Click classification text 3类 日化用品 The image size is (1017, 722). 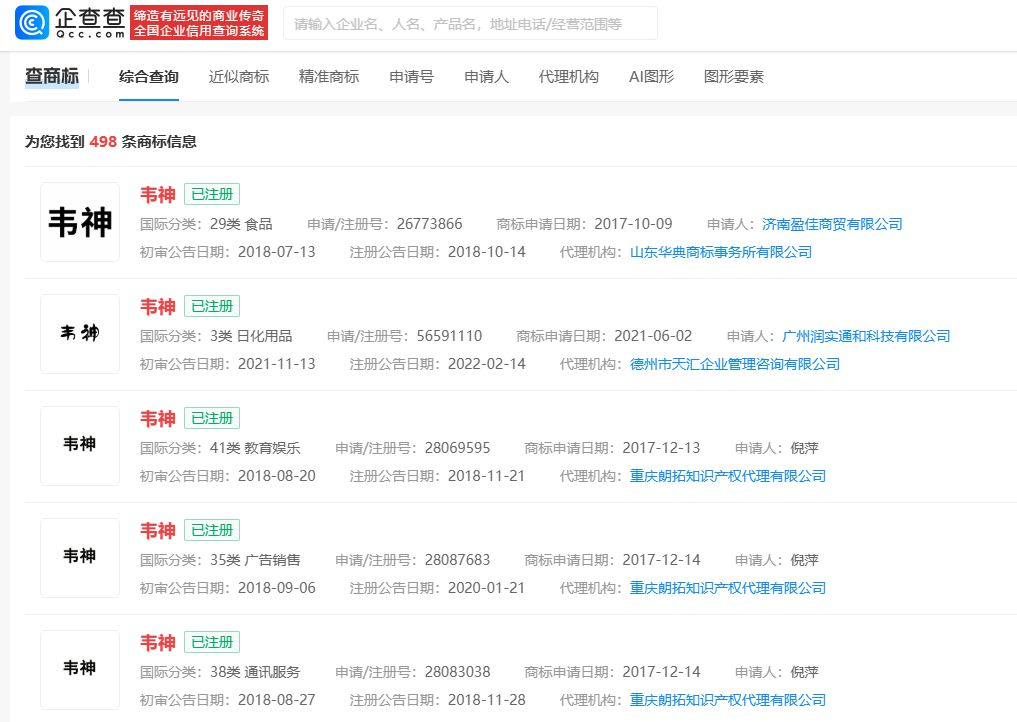coord(251,336)
